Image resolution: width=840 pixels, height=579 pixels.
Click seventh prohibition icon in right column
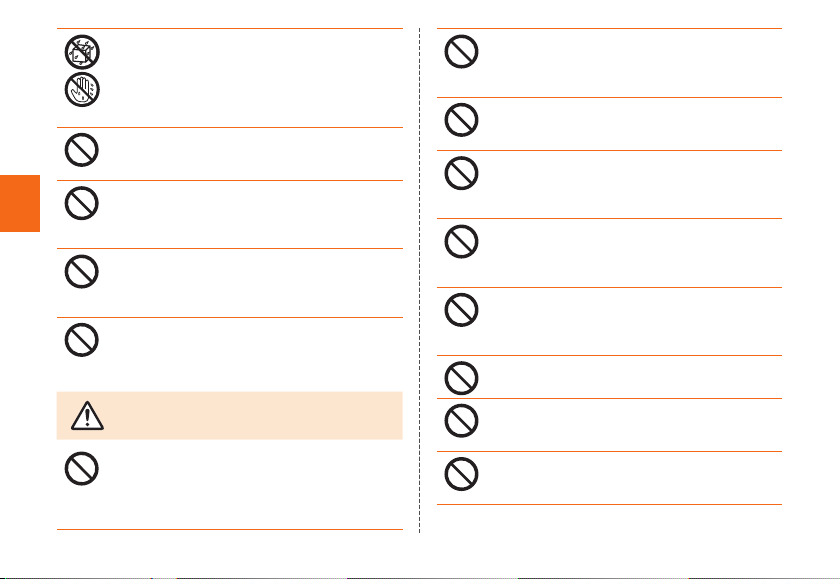pyautogui.click(x=461, y=420)
